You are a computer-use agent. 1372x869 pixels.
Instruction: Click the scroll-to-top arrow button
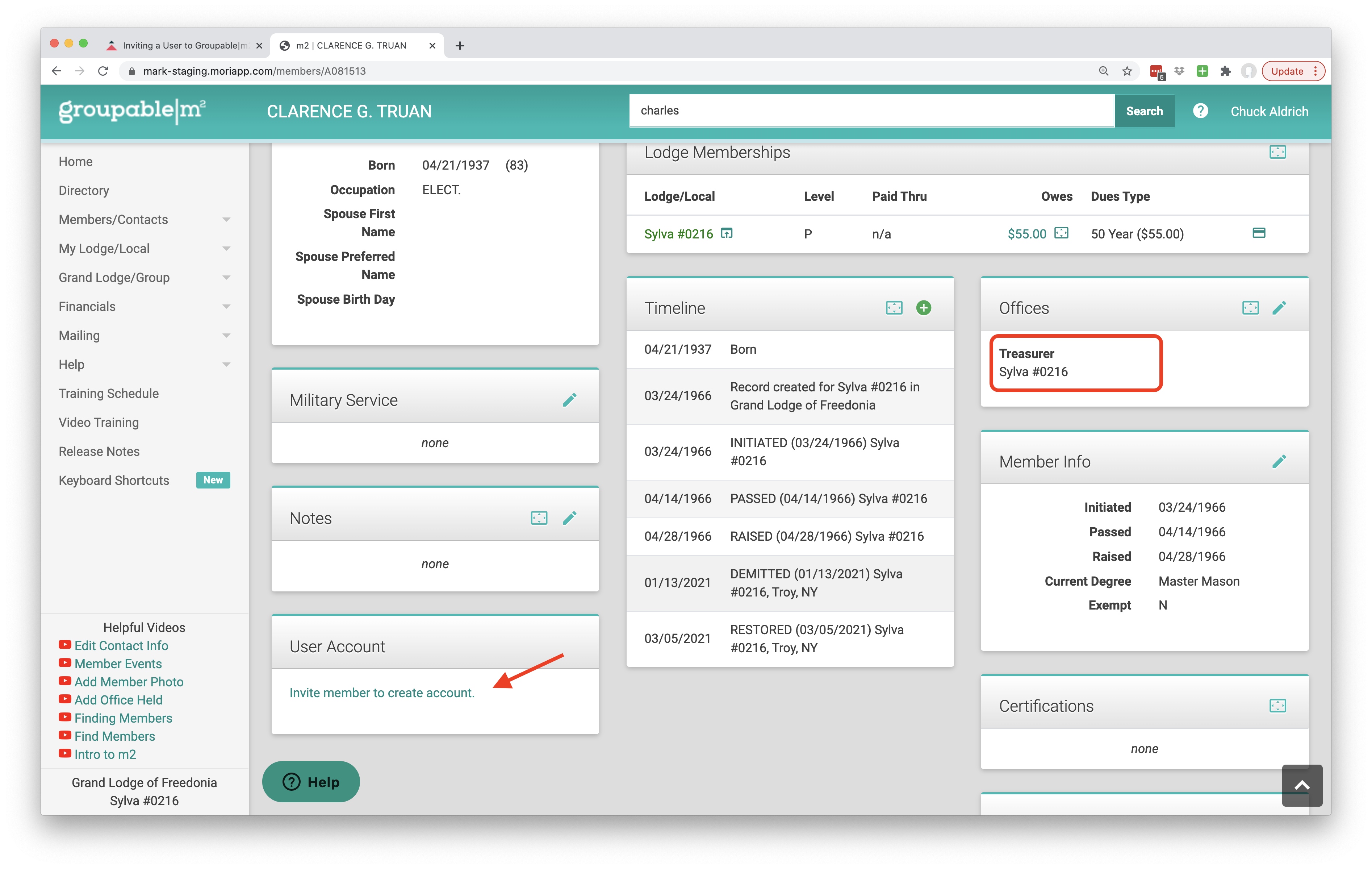click(x=1302, y=785)
